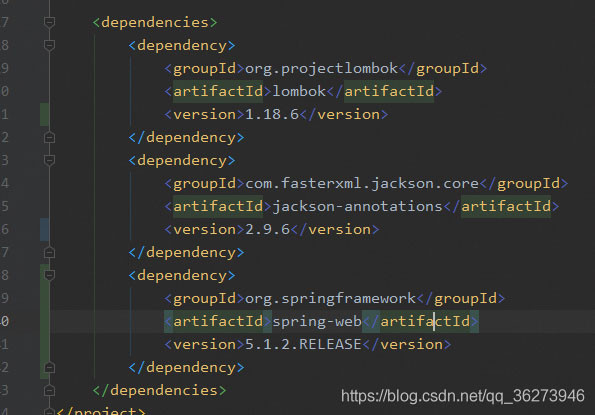
Task: Click green change marker beside lombok version line
Action: tap(44, 114)
